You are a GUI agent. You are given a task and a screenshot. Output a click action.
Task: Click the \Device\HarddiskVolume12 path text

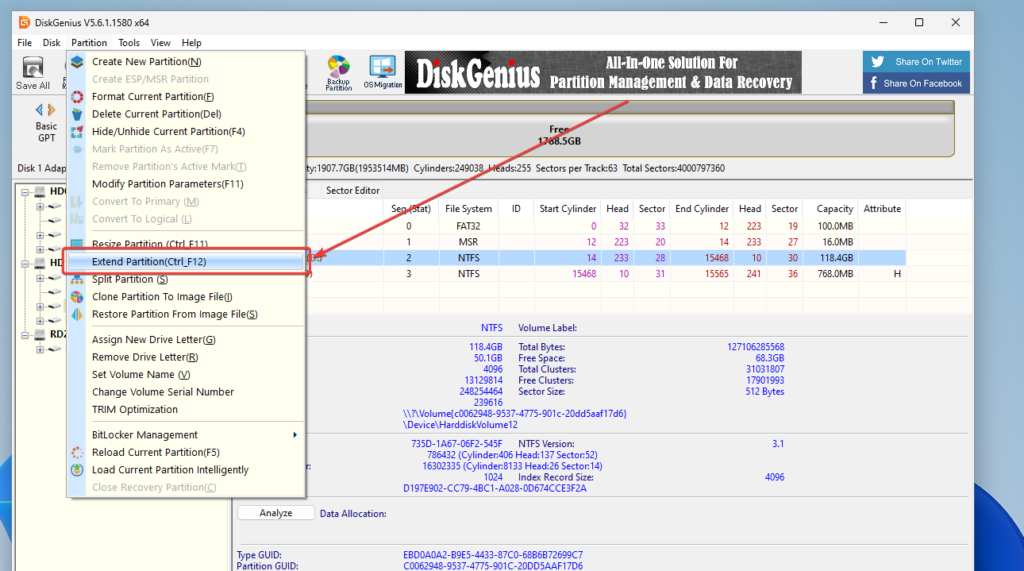pyautogui.click(x=460, y=425)
